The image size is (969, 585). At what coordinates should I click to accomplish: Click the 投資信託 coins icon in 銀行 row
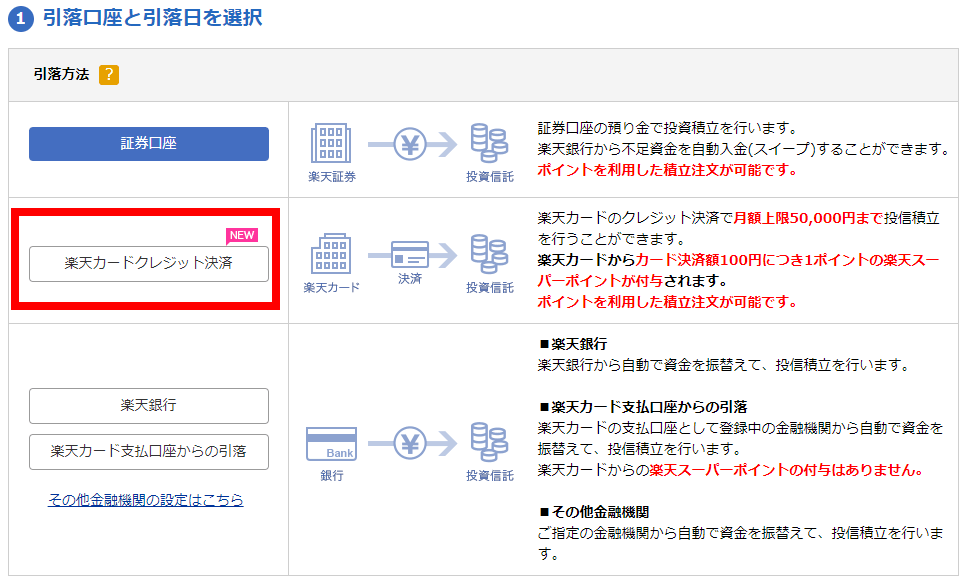pos(489,442)
